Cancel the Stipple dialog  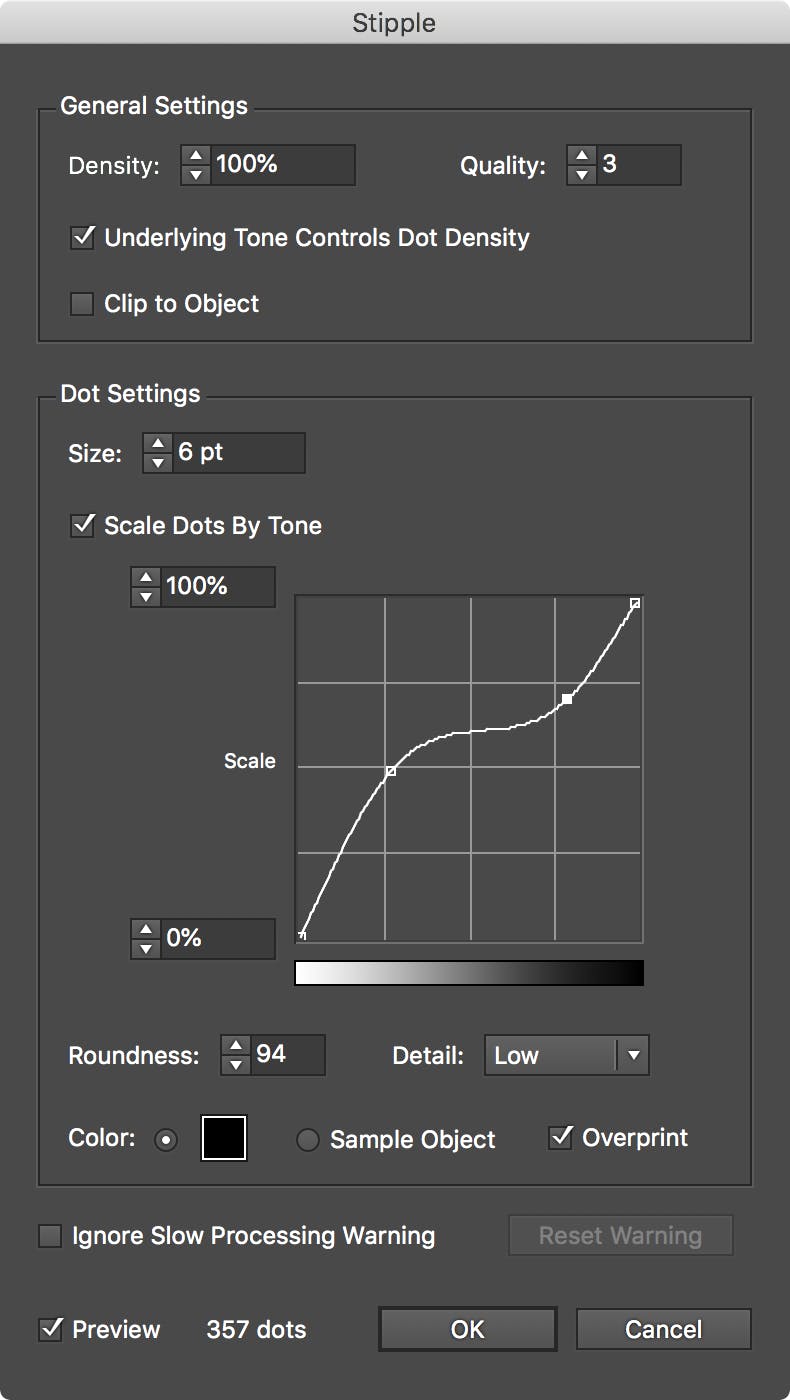tap(663, 1329)
